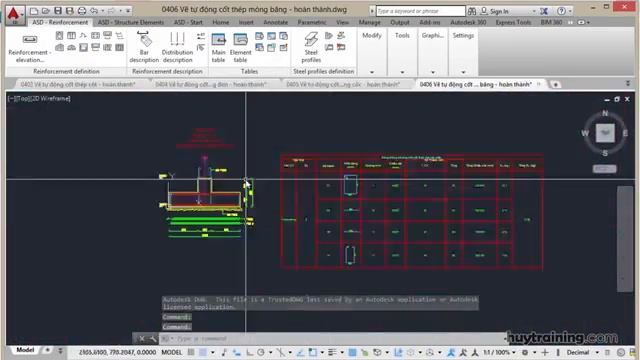
Task: Open the snap mode dropdown arrow
Action: point(213,352)
